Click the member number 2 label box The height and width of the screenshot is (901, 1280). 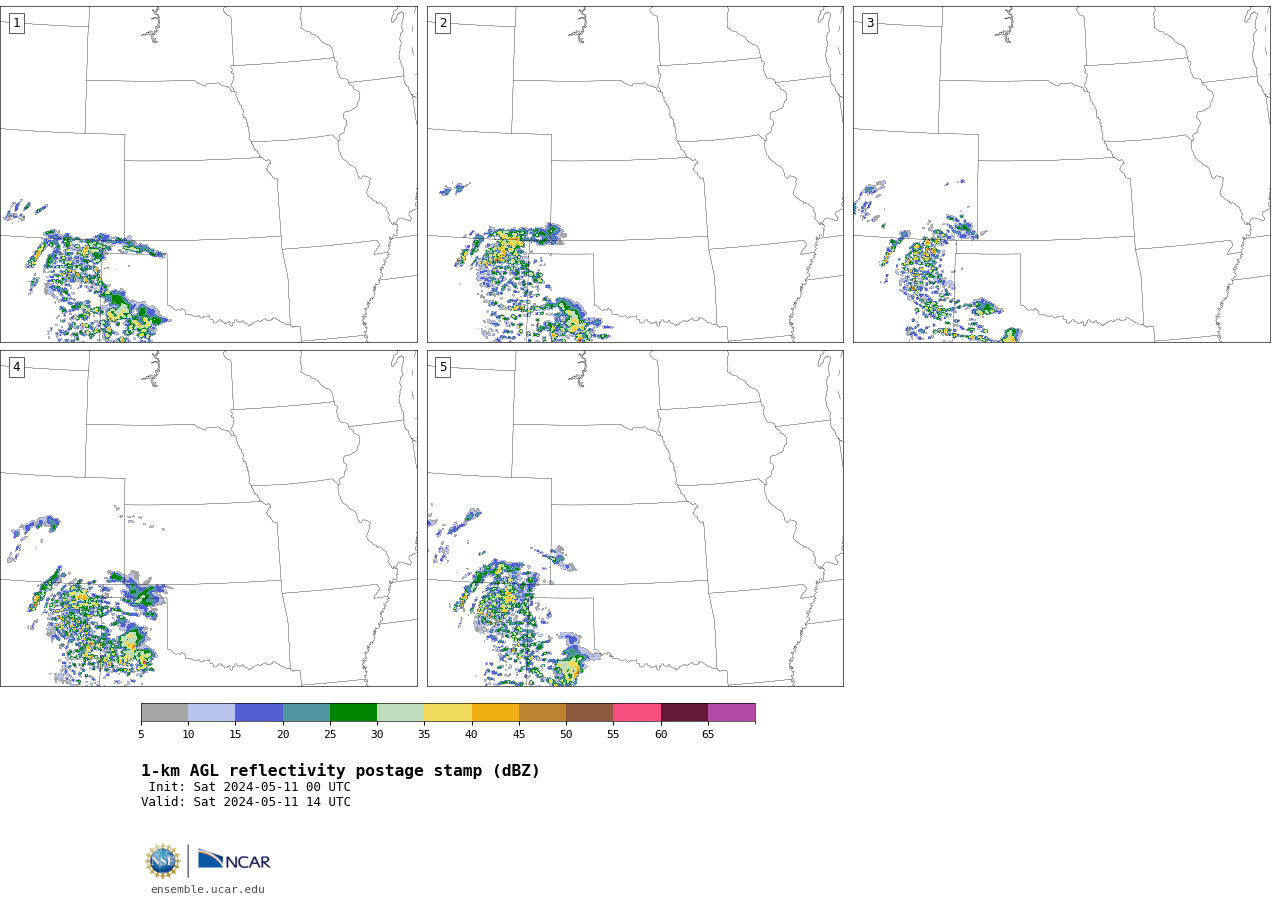pos(443,23)
